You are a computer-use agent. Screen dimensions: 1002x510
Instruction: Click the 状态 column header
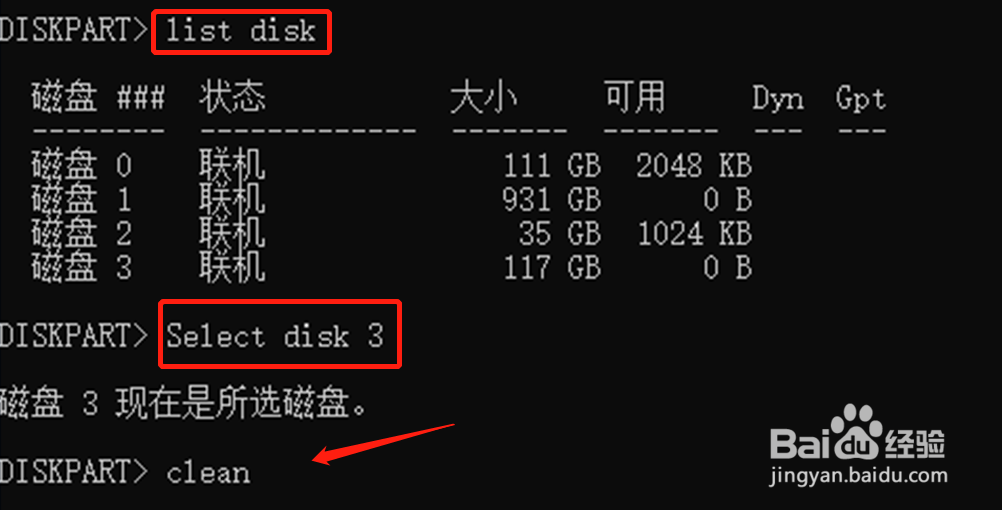pos(232,98)
